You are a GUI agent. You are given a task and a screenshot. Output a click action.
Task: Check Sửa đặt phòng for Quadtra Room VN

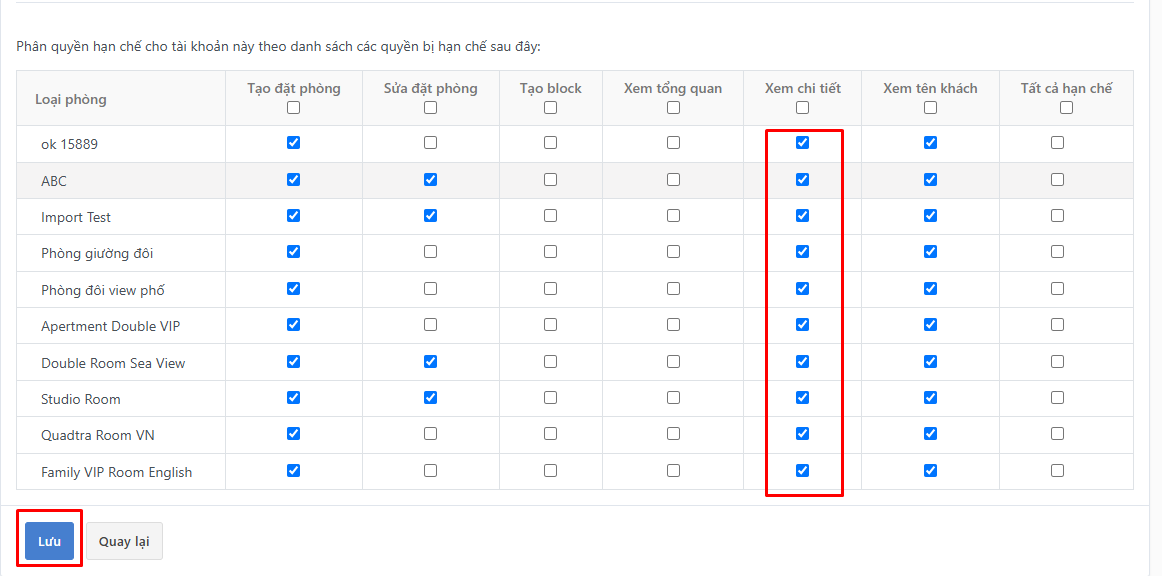pos(431,434)
